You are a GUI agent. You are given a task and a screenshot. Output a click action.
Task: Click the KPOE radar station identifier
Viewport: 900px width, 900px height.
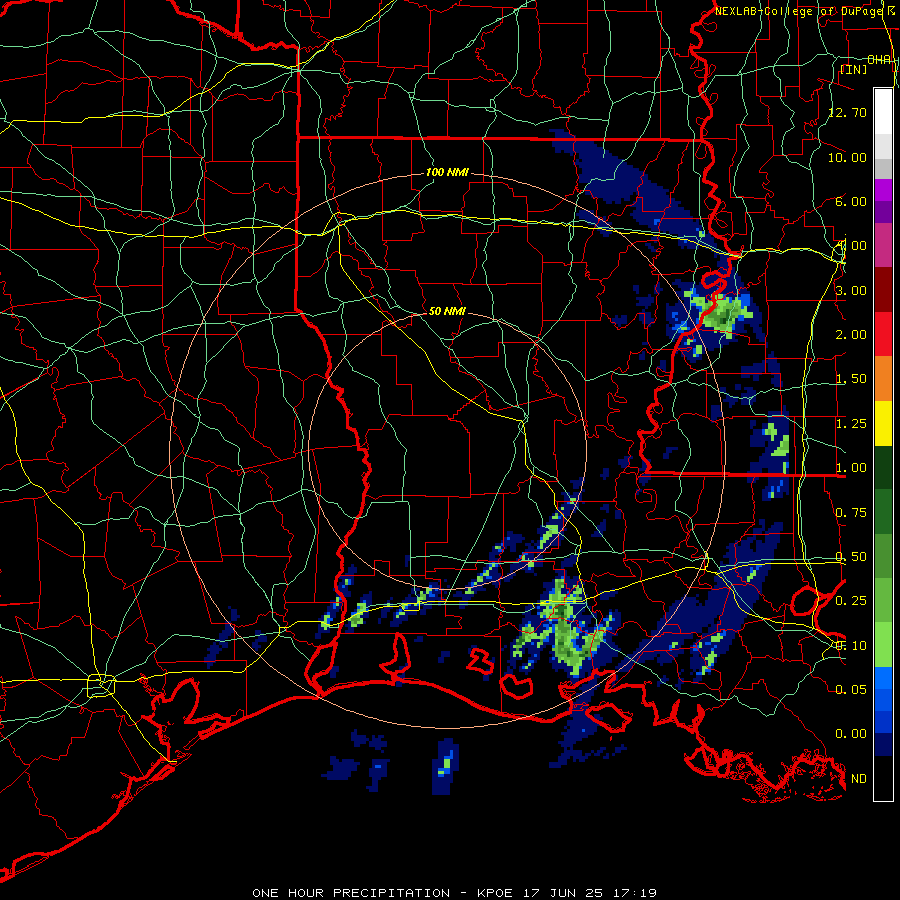(495, 893)
